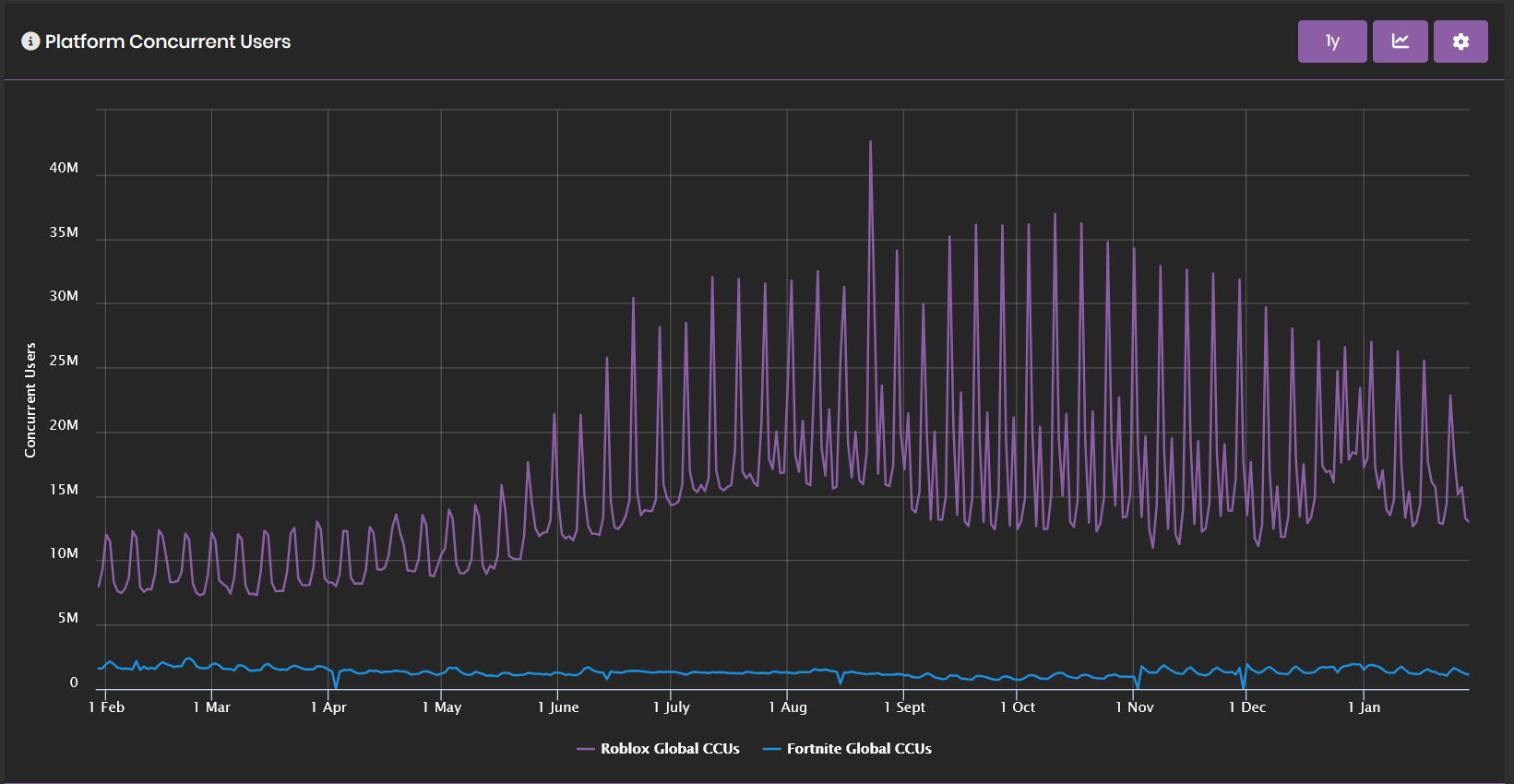The image size is (1514, 784).
Task: Open the 1y time range selector
Action: point(1332,42)
